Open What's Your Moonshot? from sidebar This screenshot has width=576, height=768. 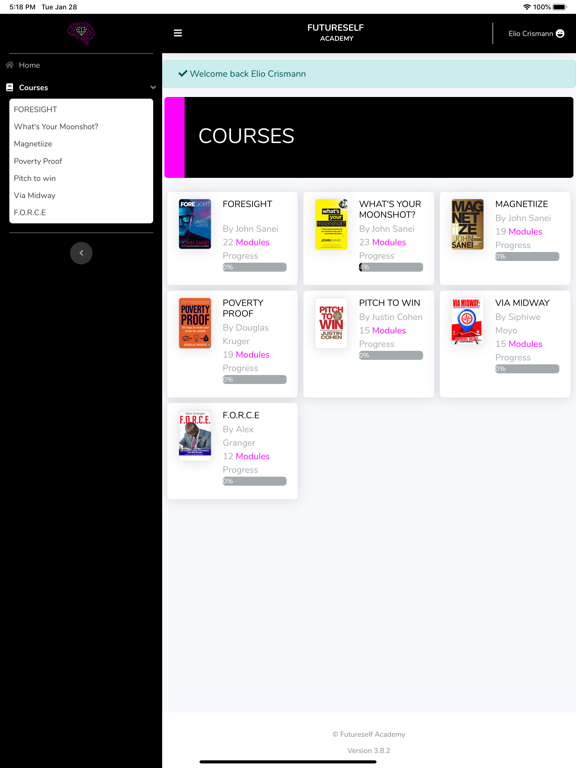click(x=56, y=126)
